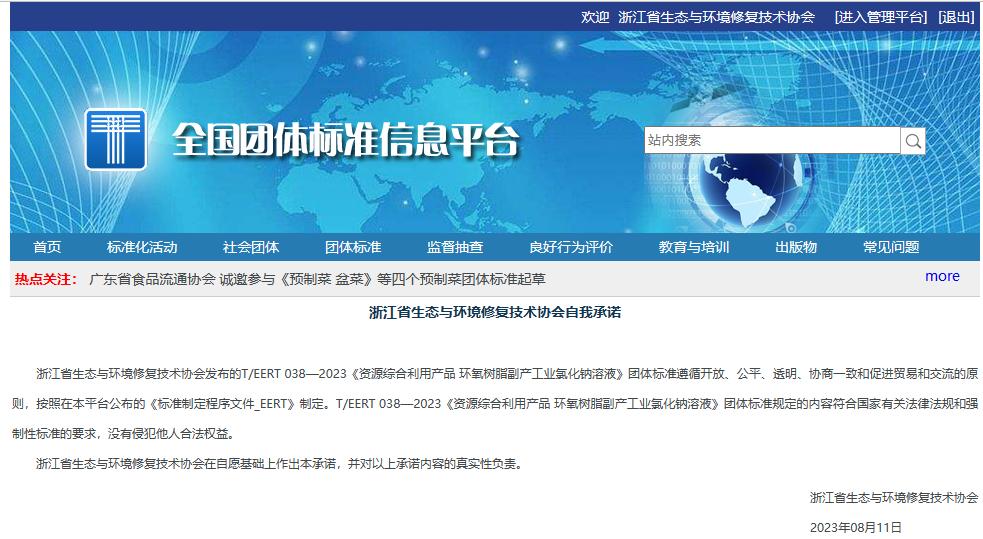Viewport: 983px width, 539px height.
Task: Click the date 2023年08月11日
Action: click(x=856, y=527)
